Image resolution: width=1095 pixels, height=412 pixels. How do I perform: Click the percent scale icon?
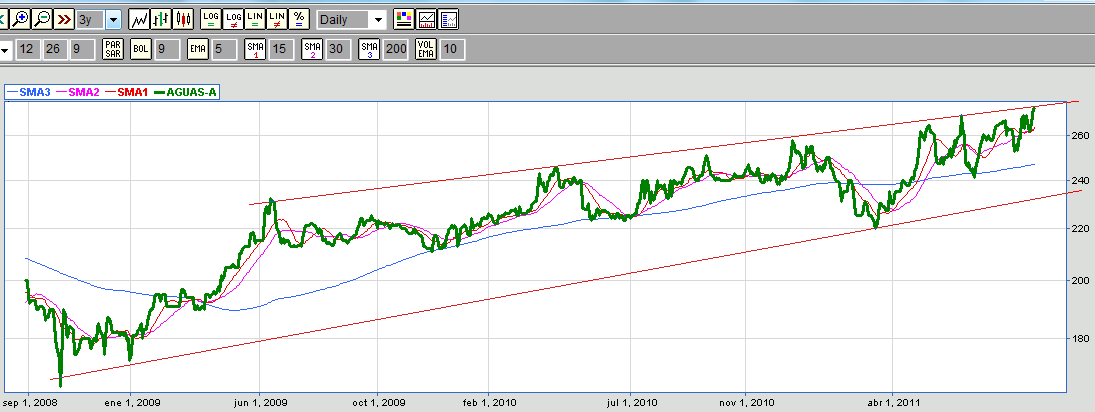pos(298,19)
